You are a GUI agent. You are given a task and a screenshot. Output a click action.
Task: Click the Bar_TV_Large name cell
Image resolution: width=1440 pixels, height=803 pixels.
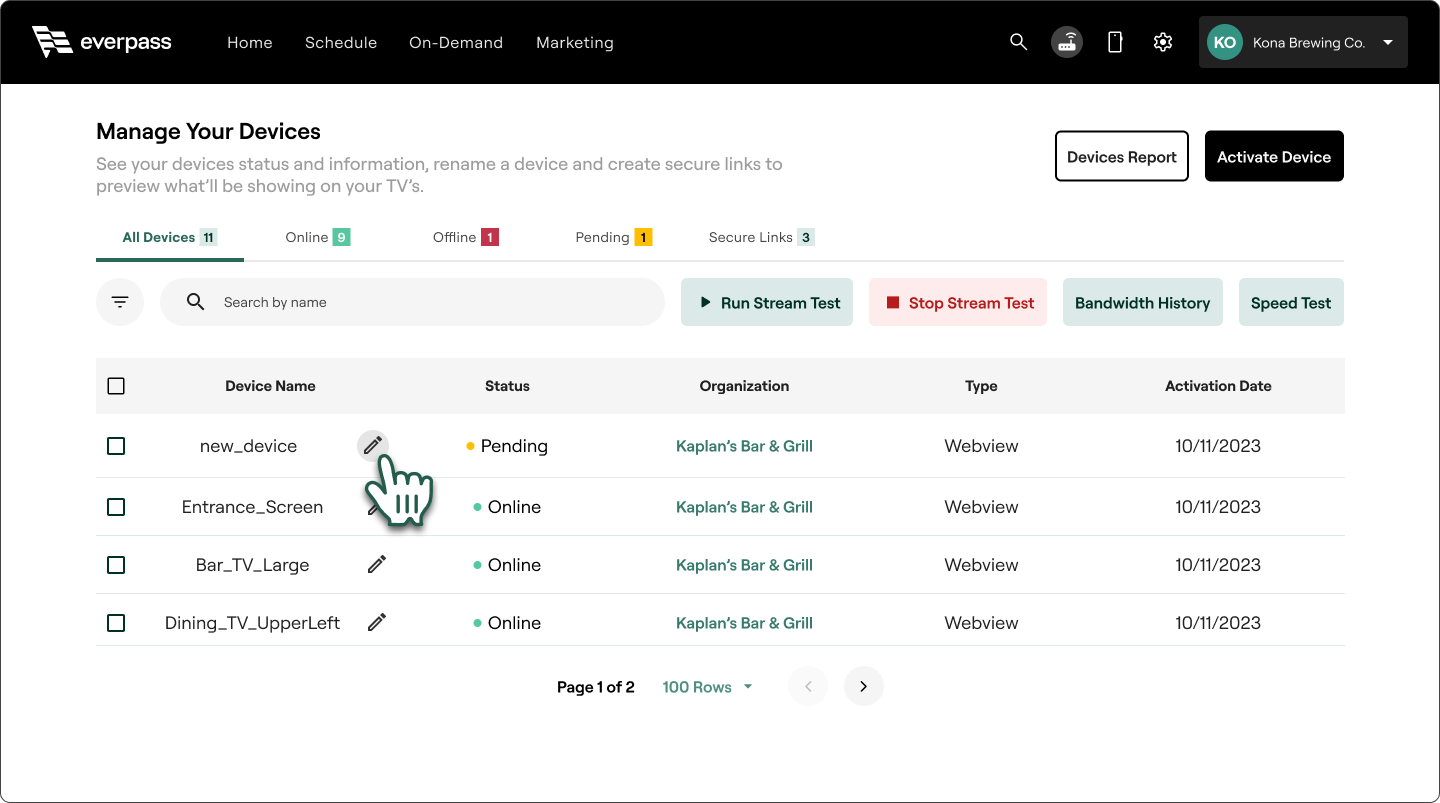point(252,565)
